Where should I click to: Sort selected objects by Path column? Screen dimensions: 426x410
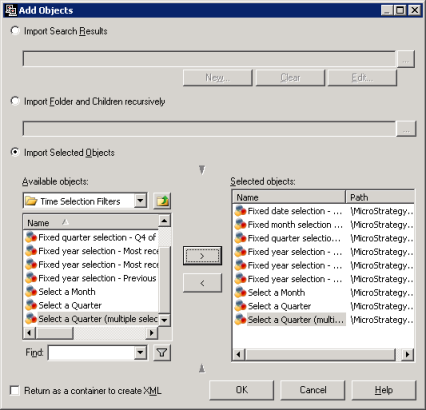point(380,197)
